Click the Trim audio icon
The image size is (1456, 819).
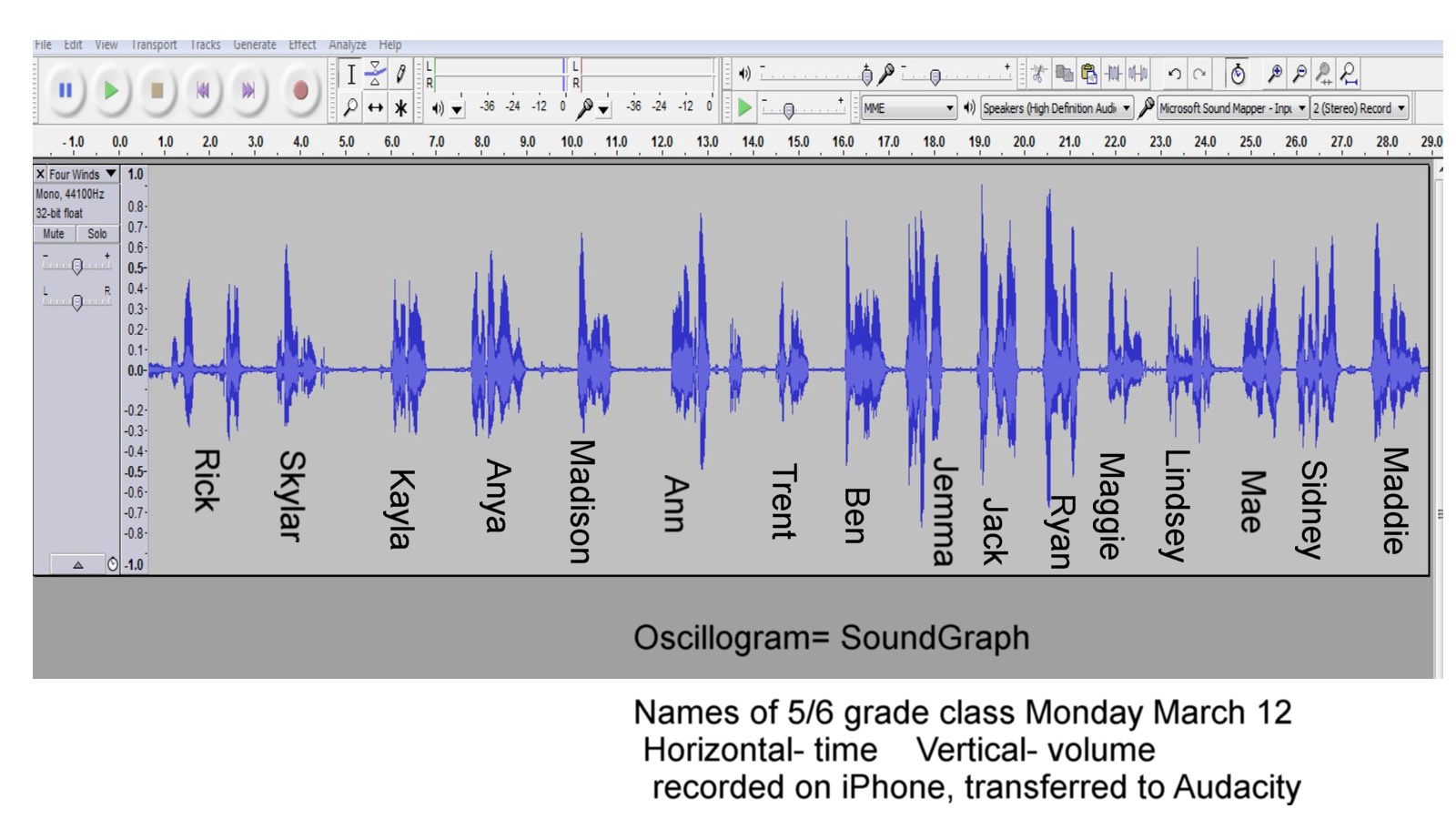click(1113, 74)
